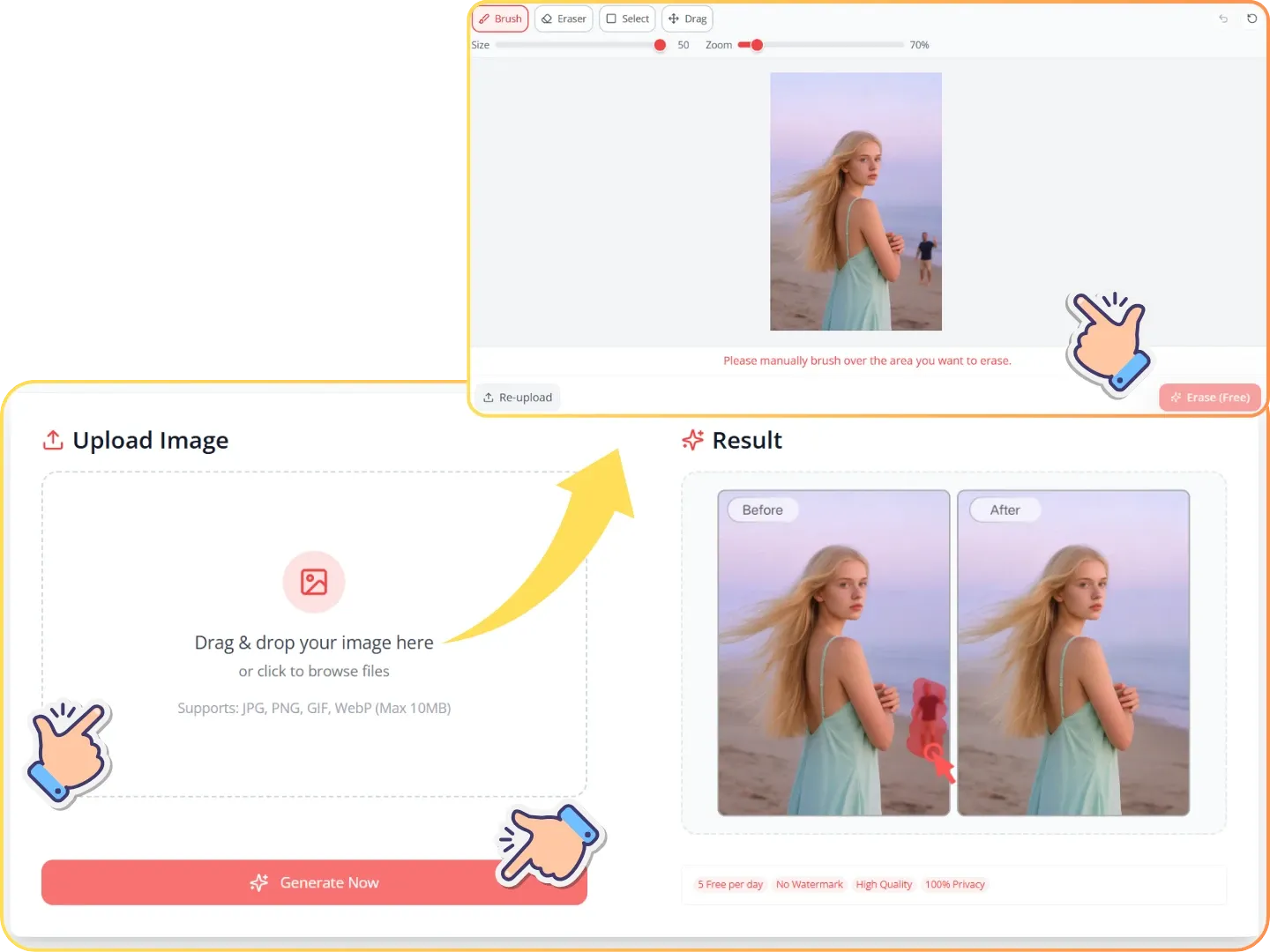Image resolution: width=1270 pixels, height=952 pixels.
Task: Select the Brush tool
Action: coord(500,19)
